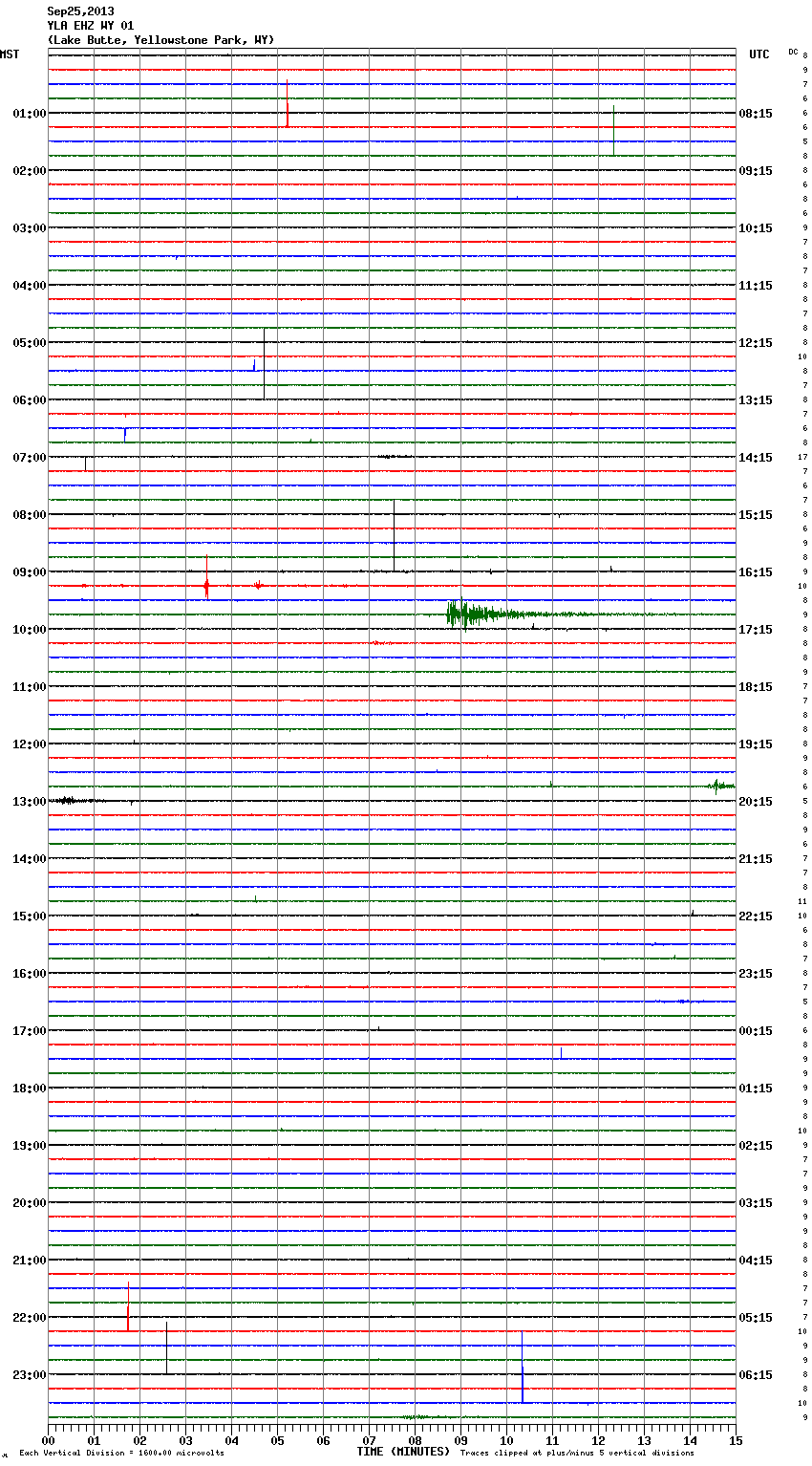Viewport: 812px width, 1466px height.
Task: Click the 14:15 UTC time label
Action: click(x=756, y=458)
